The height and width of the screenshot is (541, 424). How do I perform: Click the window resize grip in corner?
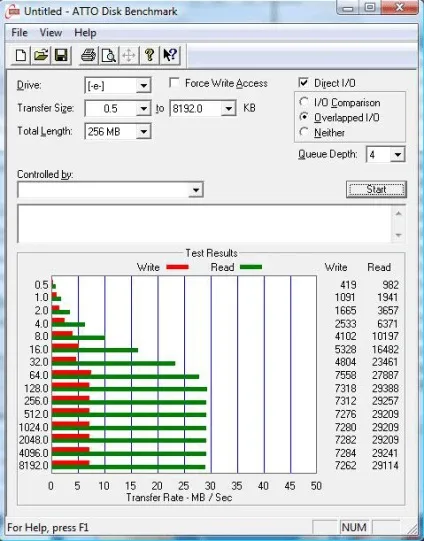tap(412, 528)
